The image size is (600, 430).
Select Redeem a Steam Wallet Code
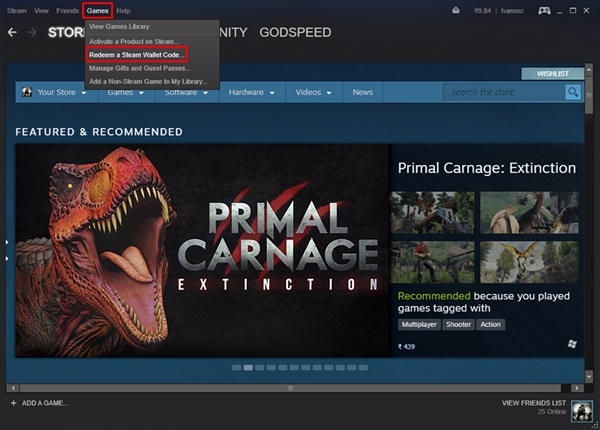137,55
